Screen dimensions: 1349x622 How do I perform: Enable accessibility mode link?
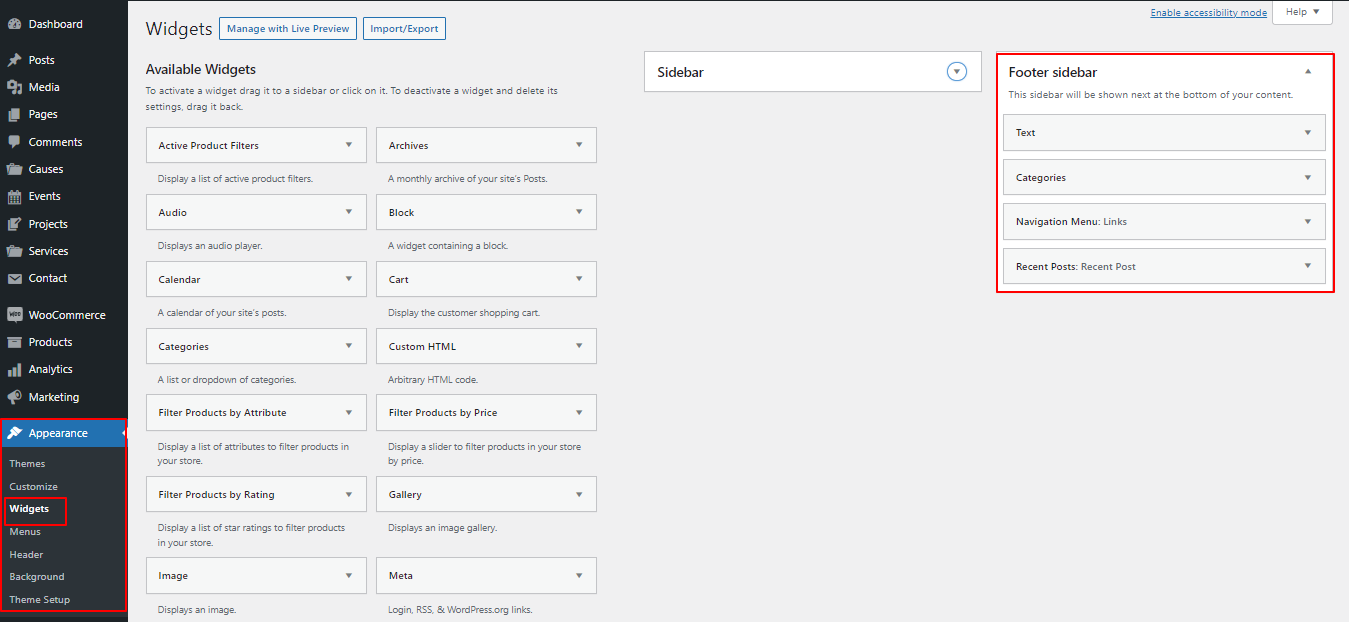[x=1208, y=13]
